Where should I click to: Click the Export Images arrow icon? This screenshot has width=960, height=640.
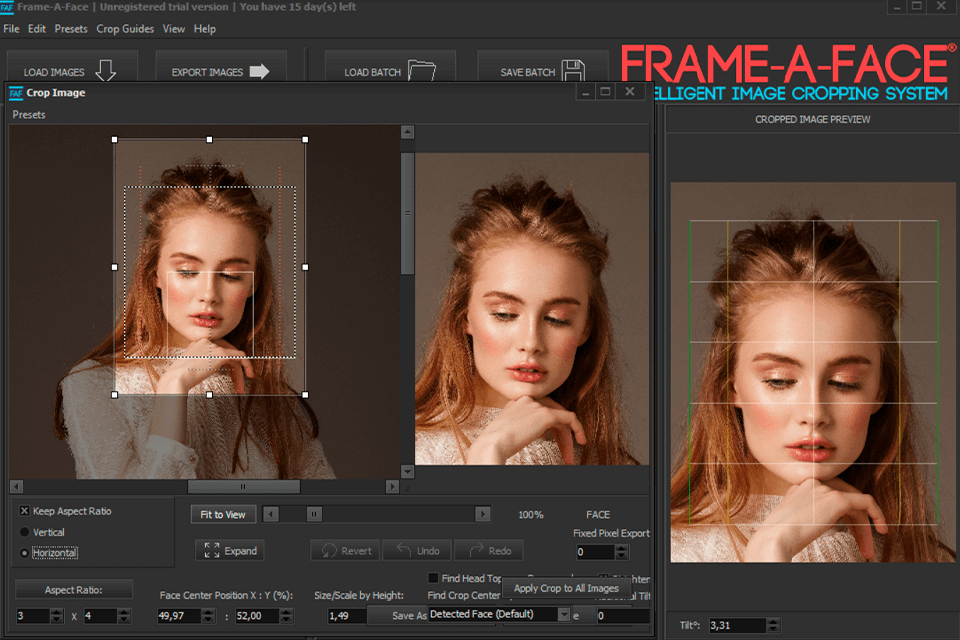259,72
